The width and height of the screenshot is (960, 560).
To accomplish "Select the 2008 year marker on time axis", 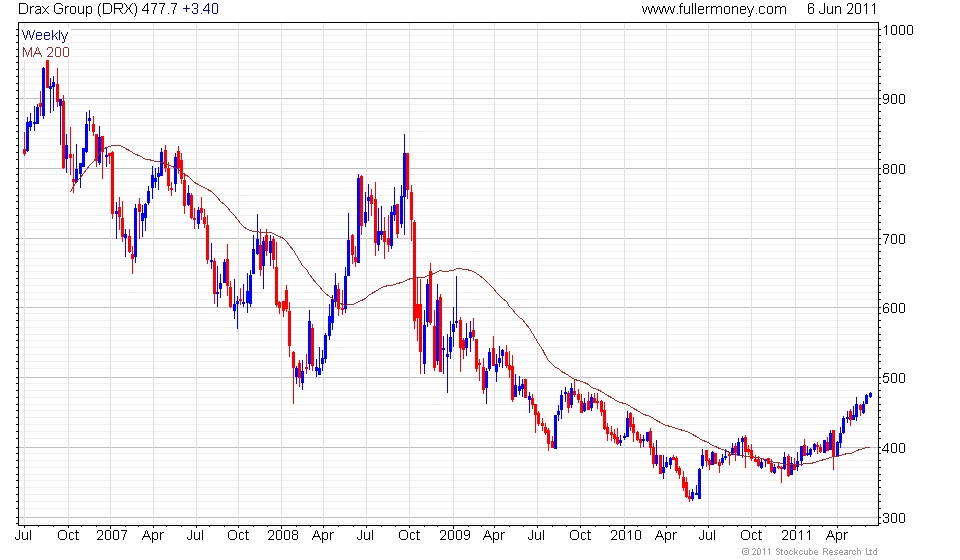I will click(282, 536).
